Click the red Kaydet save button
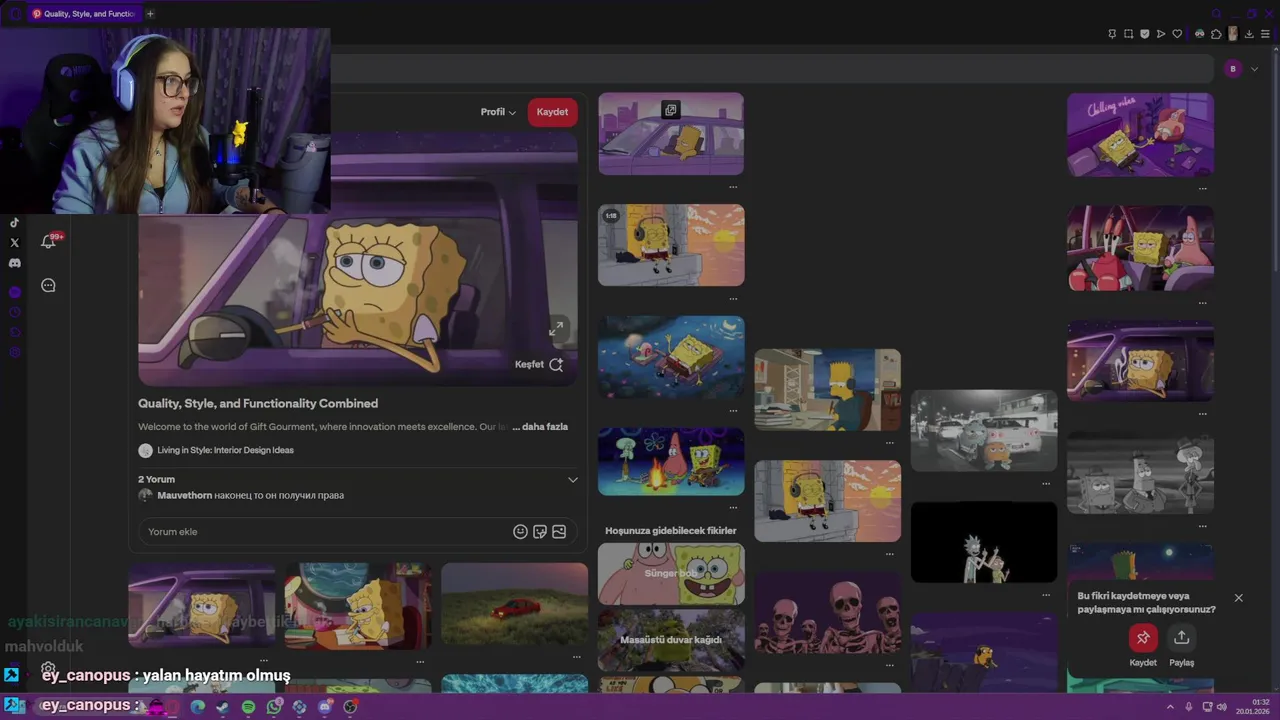 click(552, 112)
